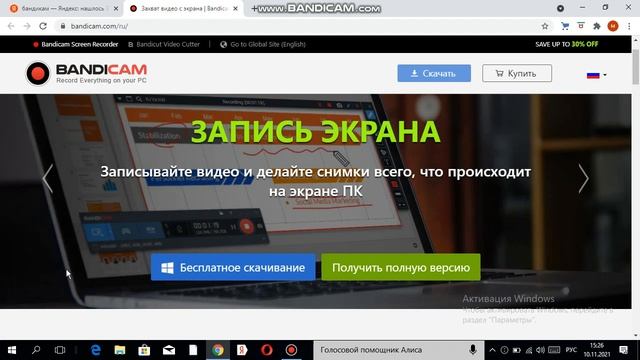Open Opera browser from the taskbar
The height and width of the screenshot is (360, 640).
[x=267, y=350]
